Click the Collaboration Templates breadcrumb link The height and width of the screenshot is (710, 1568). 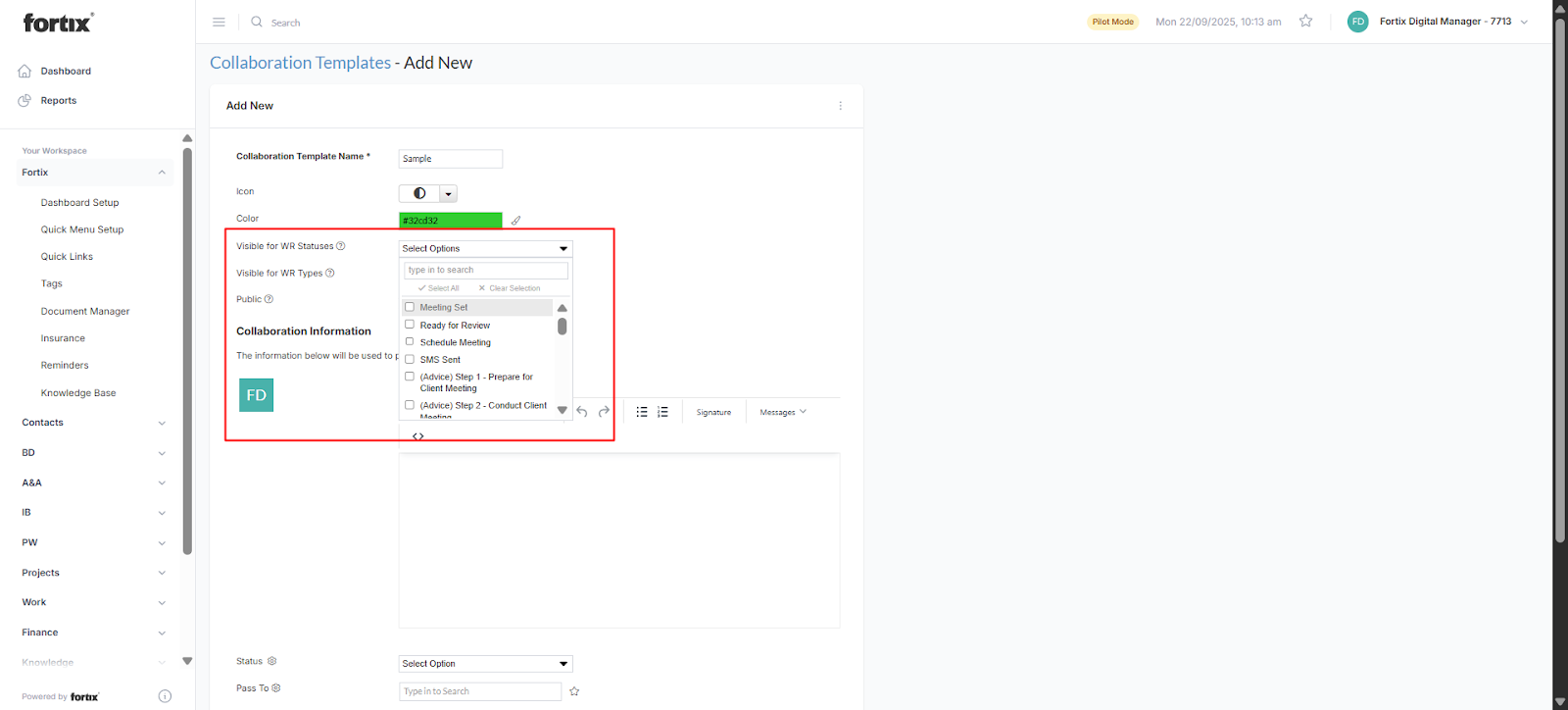[x=300, y=63]
